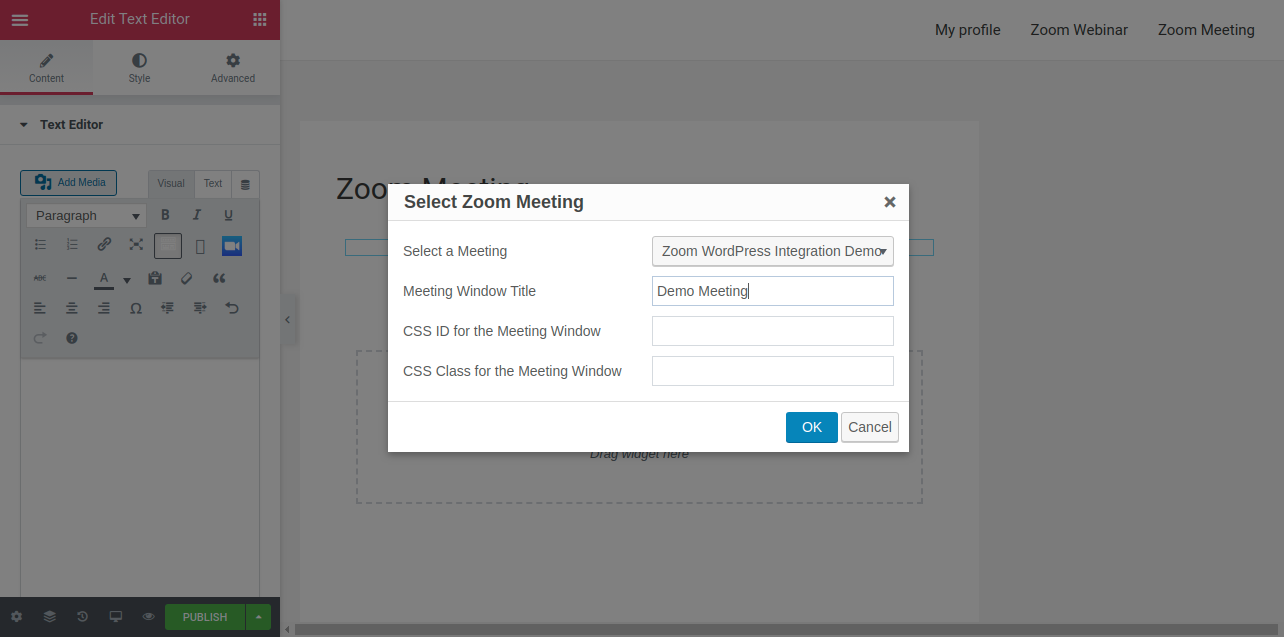Align text left
This screenshot has height=637, width=1284.
coord(41,308)
